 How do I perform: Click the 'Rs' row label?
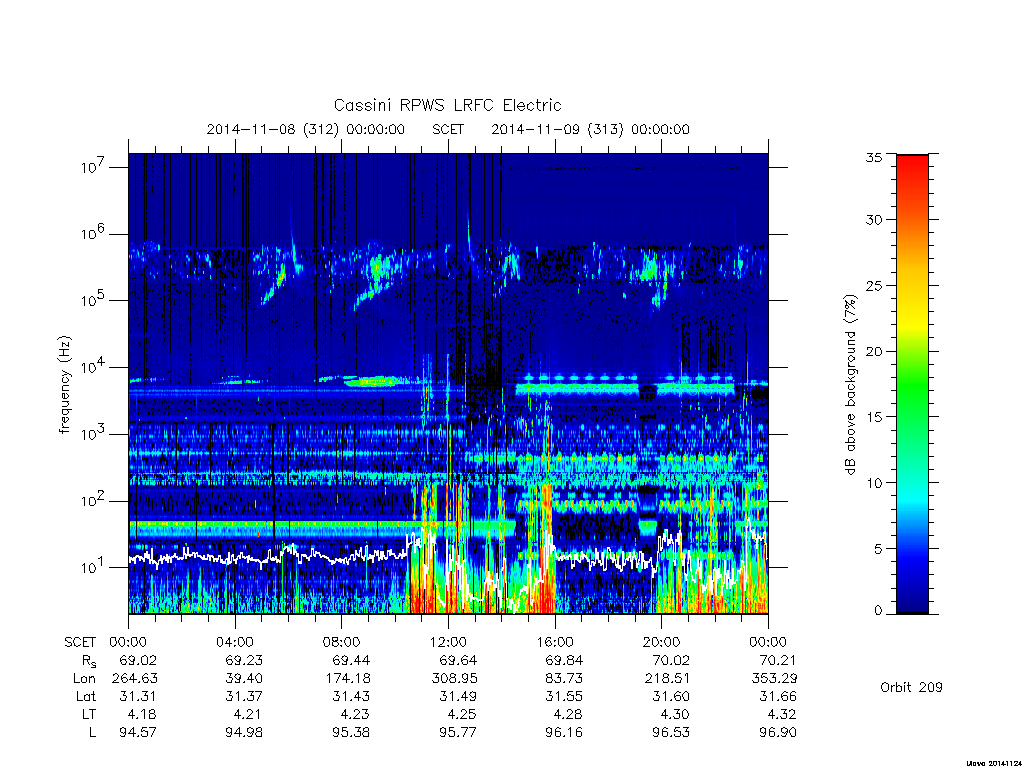(x=89, y=661)
